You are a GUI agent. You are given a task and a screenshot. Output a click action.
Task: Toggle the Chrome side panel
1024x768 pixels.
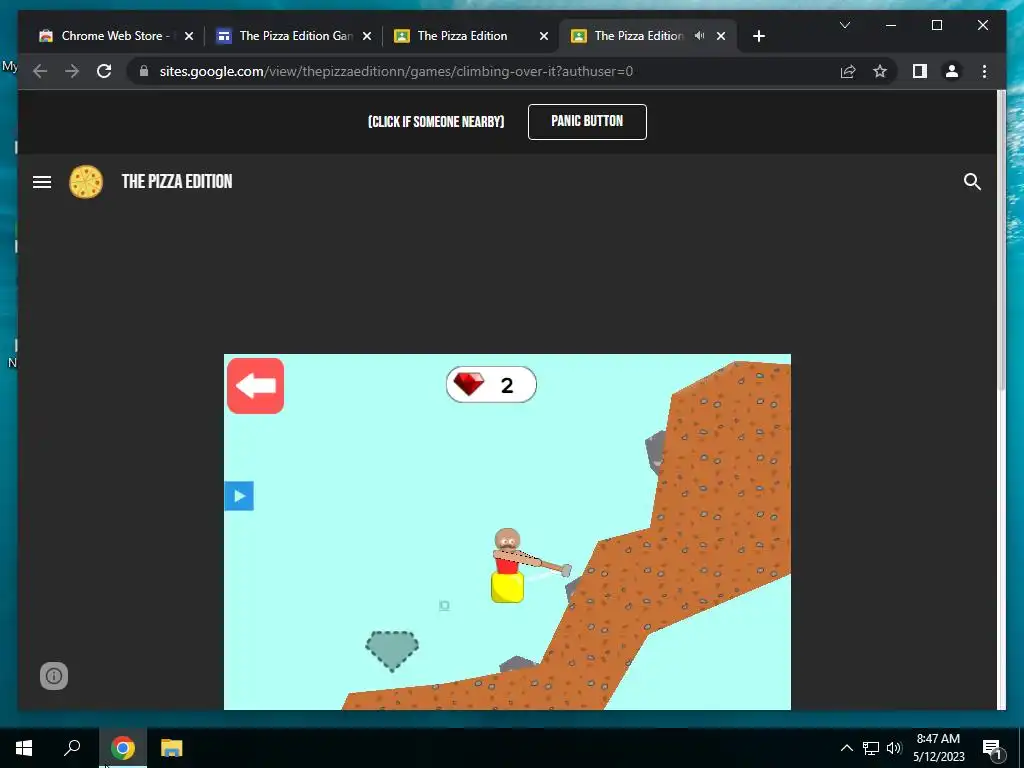click(920, 71)
